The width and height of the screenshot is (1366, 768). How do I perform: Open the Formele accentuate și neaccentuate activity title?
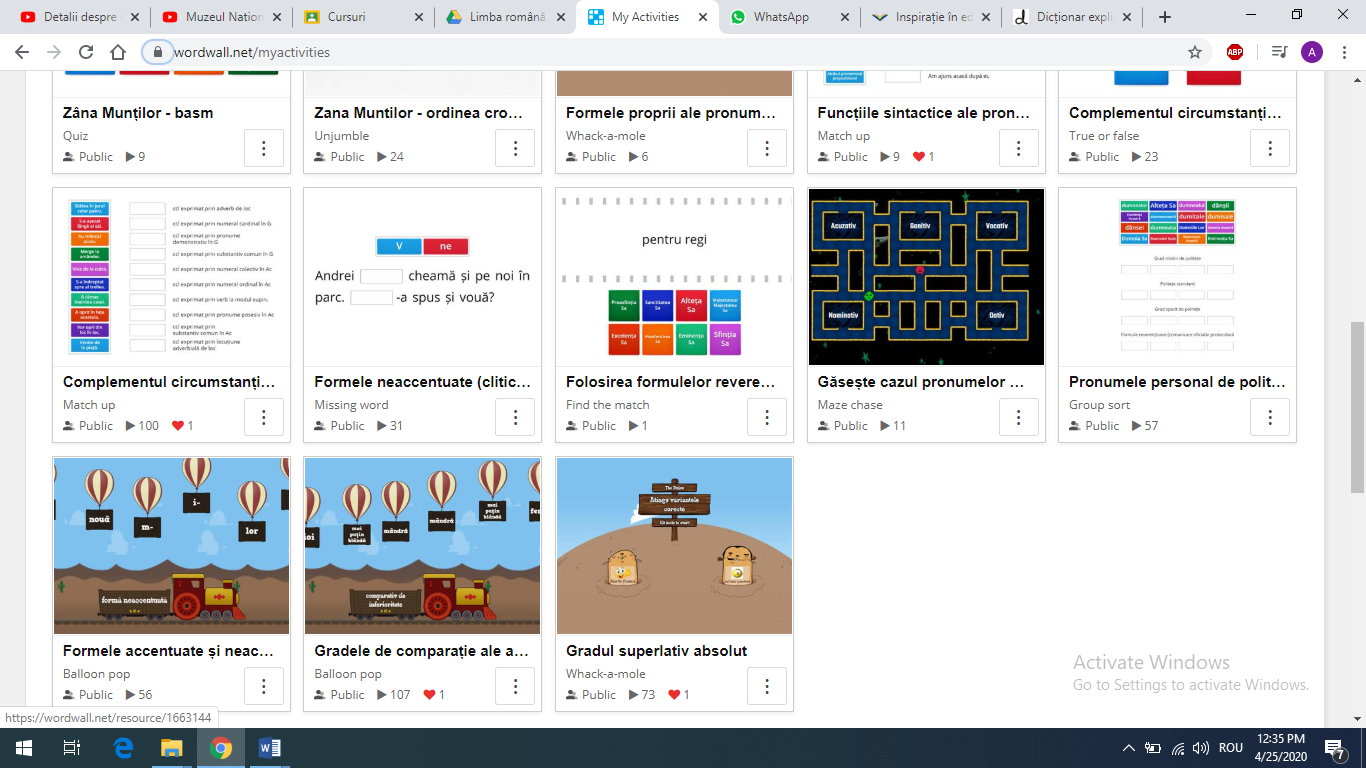click(x=168, y=651)
